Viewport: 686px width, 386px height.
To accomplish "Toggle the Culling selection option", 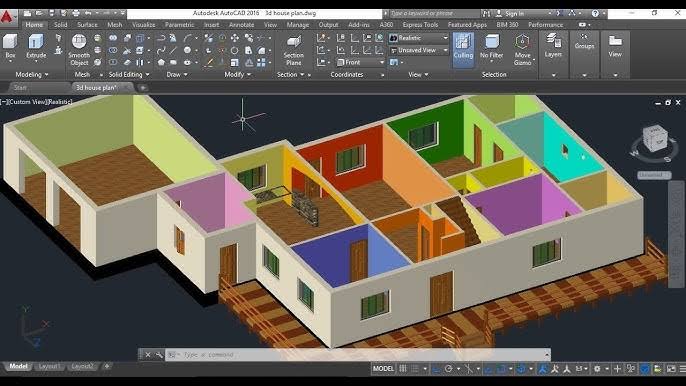I will point(463,47).
